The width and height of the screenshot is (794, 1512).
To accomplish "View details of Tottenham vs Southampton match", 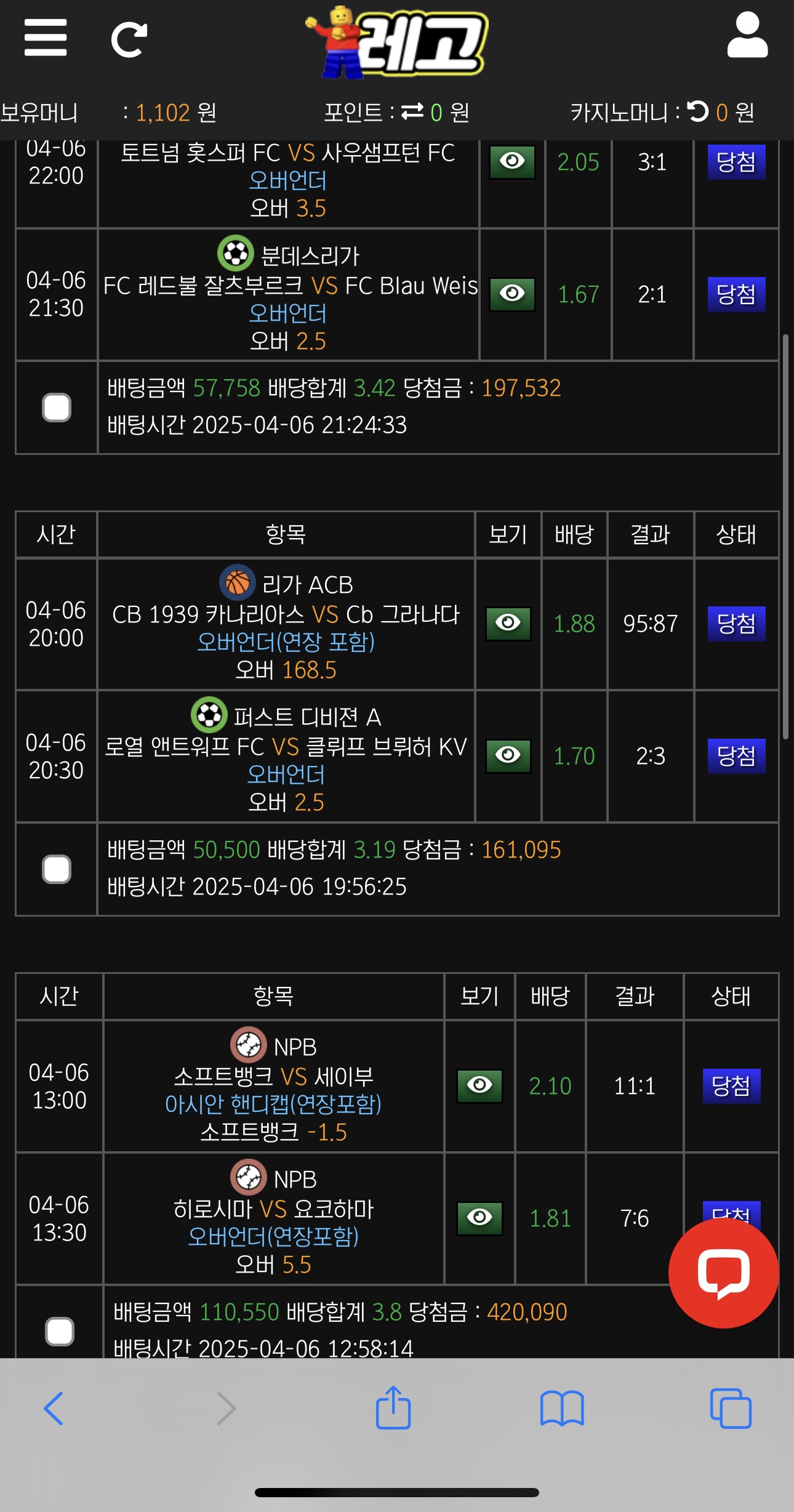I will (512, 161).
